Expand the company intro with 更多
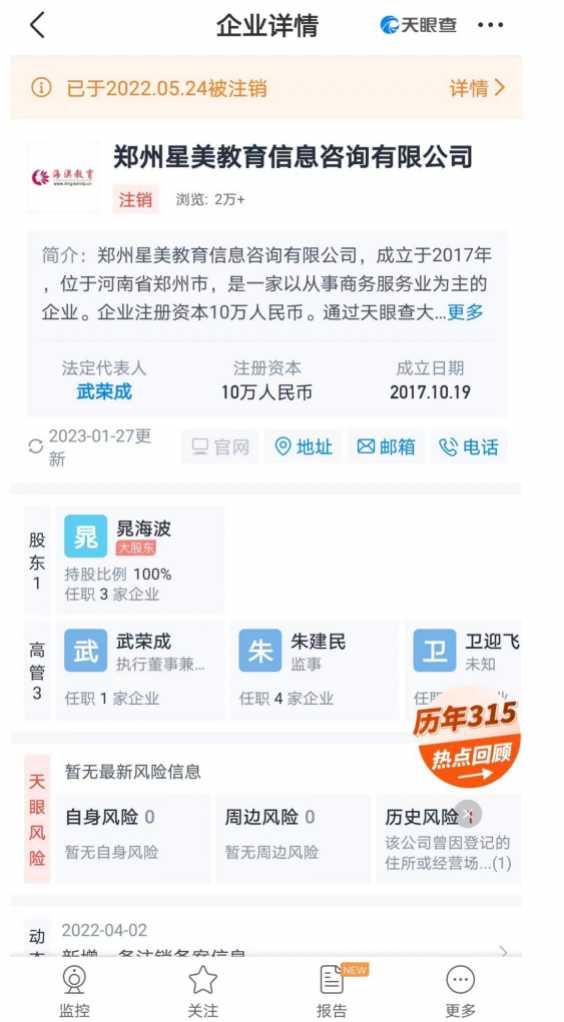 [465, 312]
